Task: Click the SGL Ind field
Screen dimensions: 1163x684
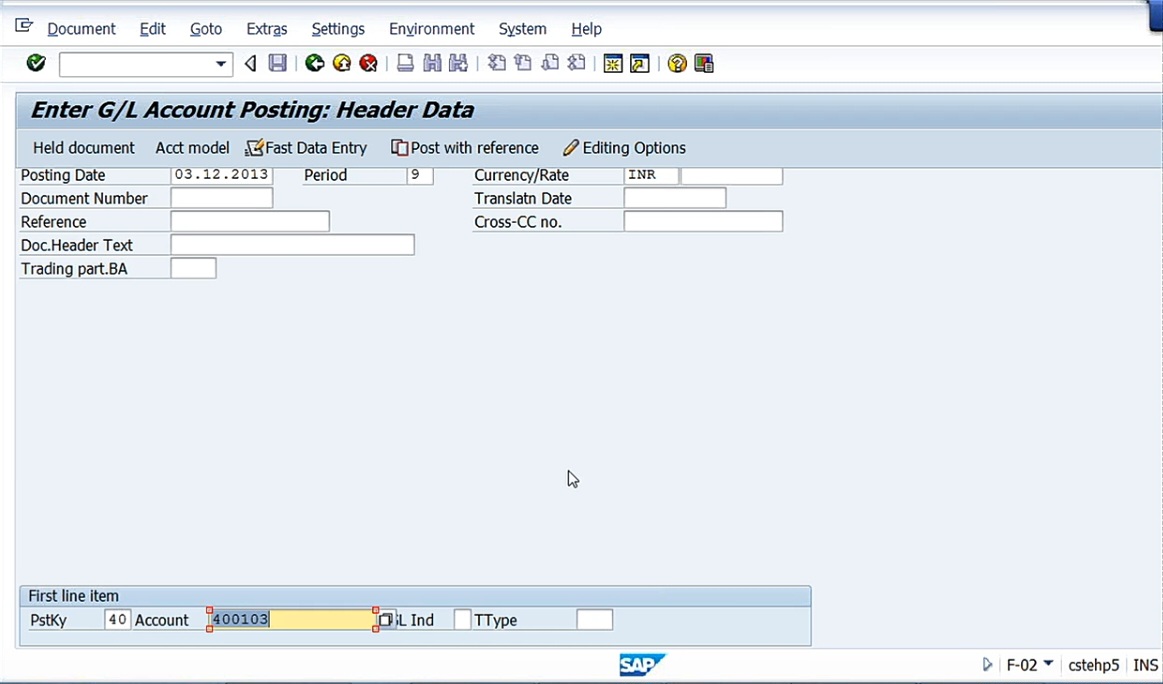Action: [x=462, y=619]
